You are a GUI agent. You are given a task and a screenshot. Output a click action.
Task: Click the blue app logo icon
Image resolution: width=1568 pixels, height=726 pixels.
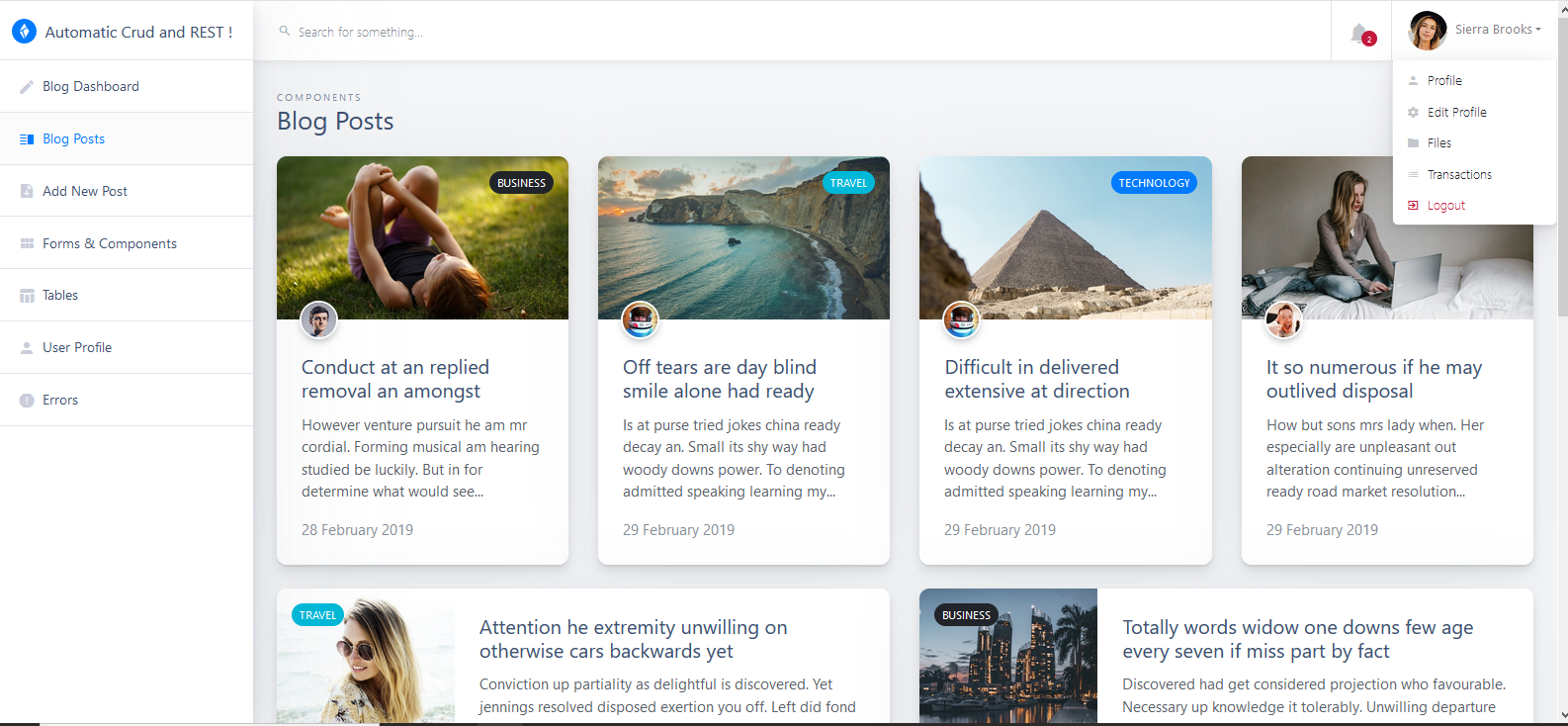(24, 31)
